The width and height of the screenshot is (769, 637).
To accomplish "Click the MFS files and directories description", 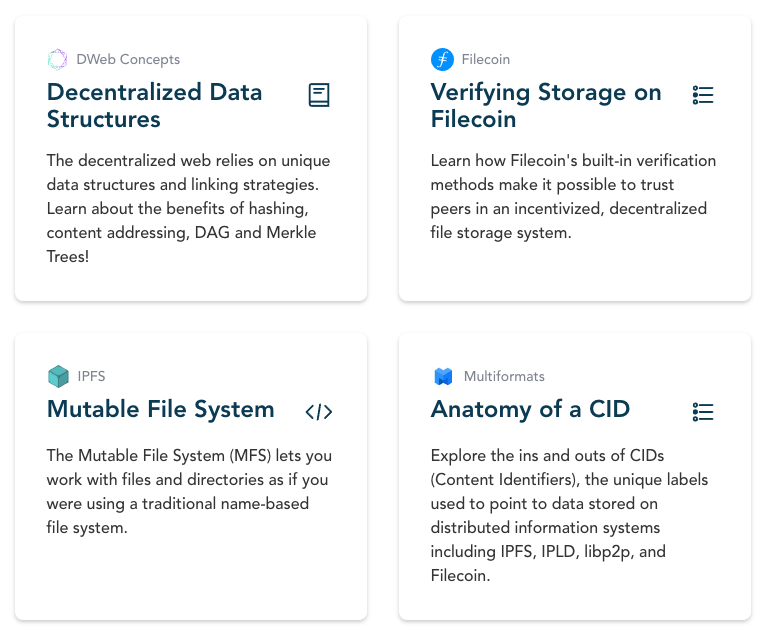I will [188, 491].
